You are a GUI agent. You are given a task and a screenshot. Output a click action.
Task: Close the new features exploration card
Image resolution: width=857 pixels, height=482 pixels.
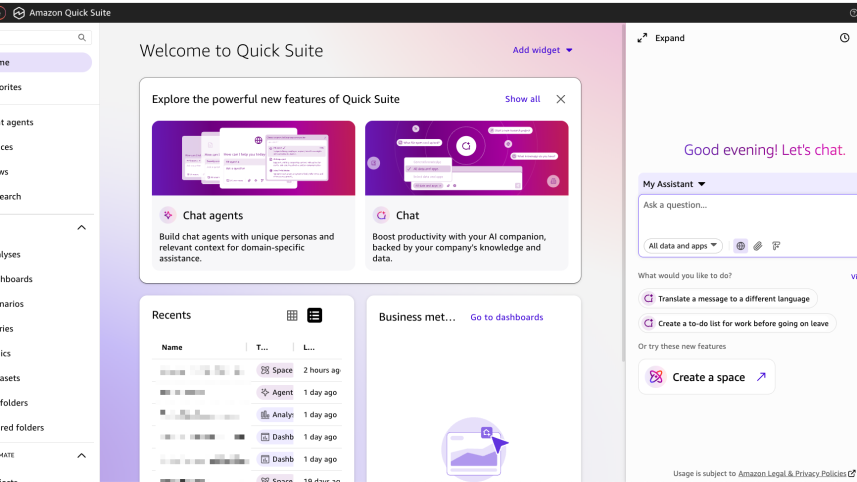coord(561,99)
